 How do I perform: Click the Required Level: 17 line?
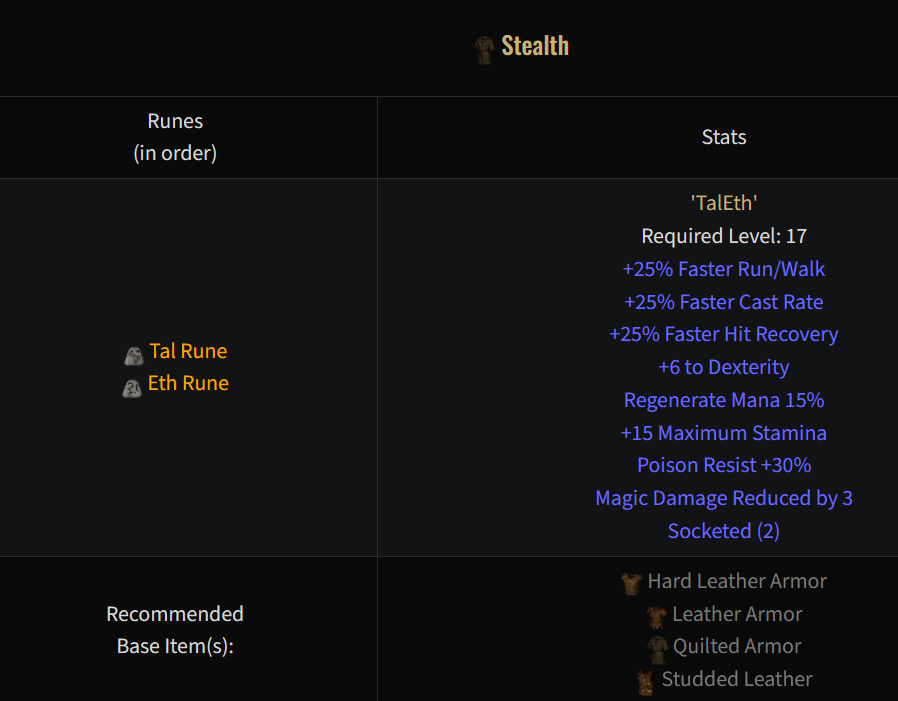(724, 236)
